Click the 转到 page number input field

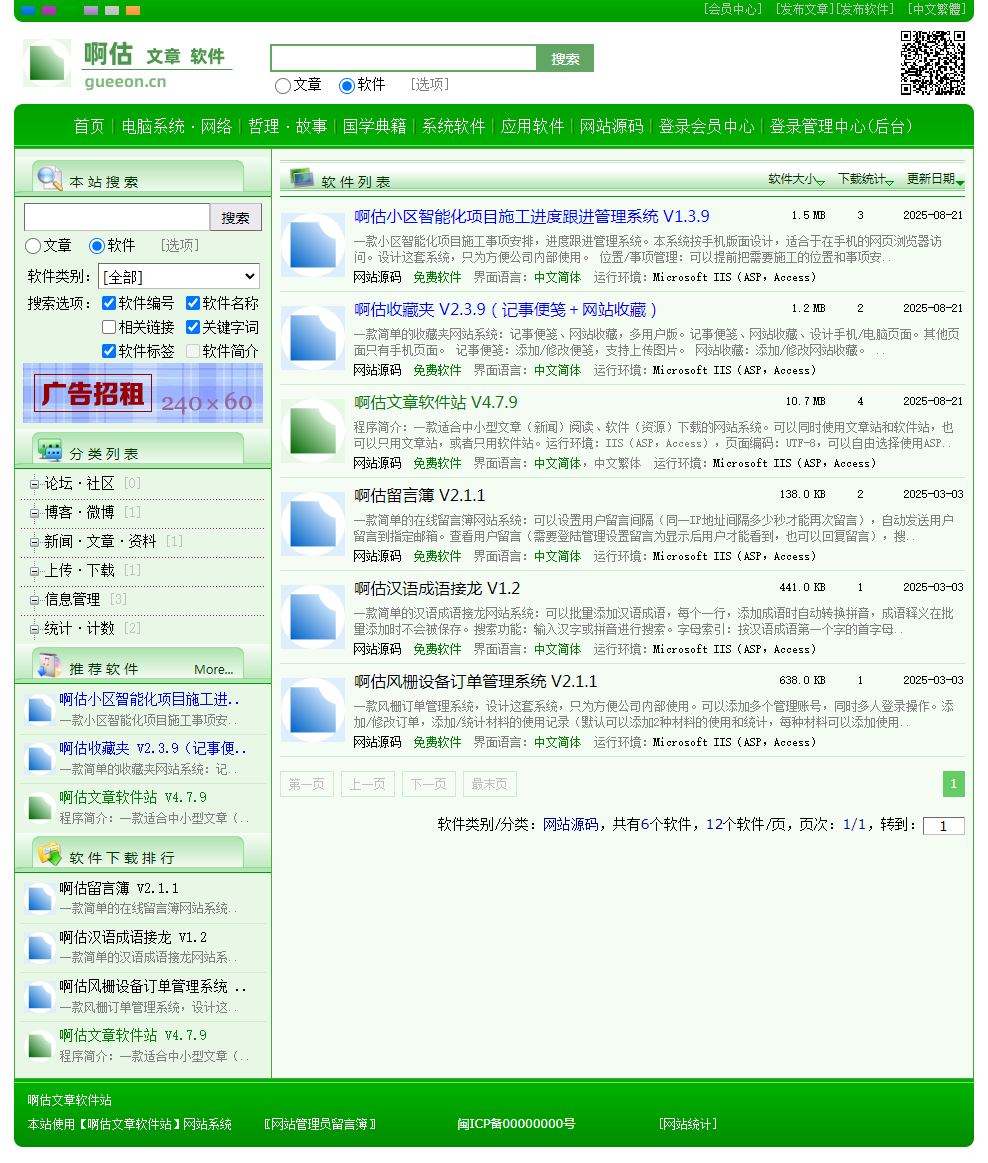pyautogui.click(x=943, y=826)
